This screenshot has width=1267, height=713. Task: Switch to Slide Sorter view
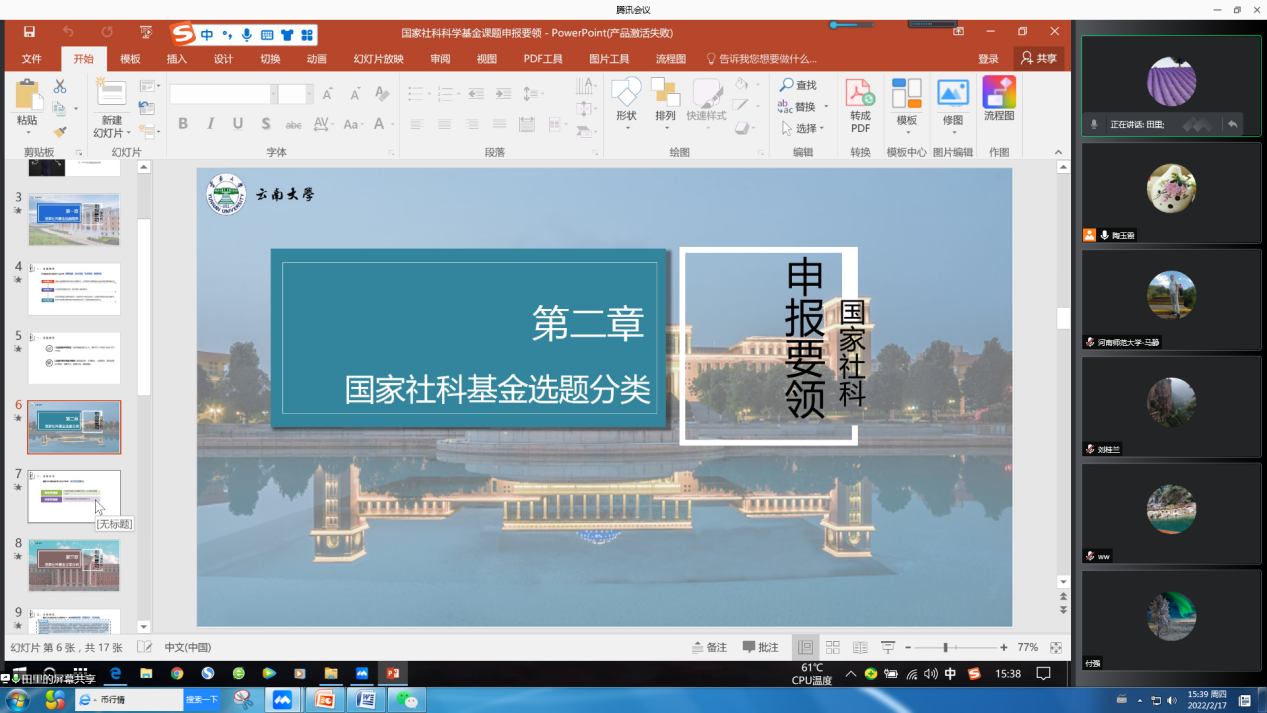pyautogui.click(x=832, y=648)
